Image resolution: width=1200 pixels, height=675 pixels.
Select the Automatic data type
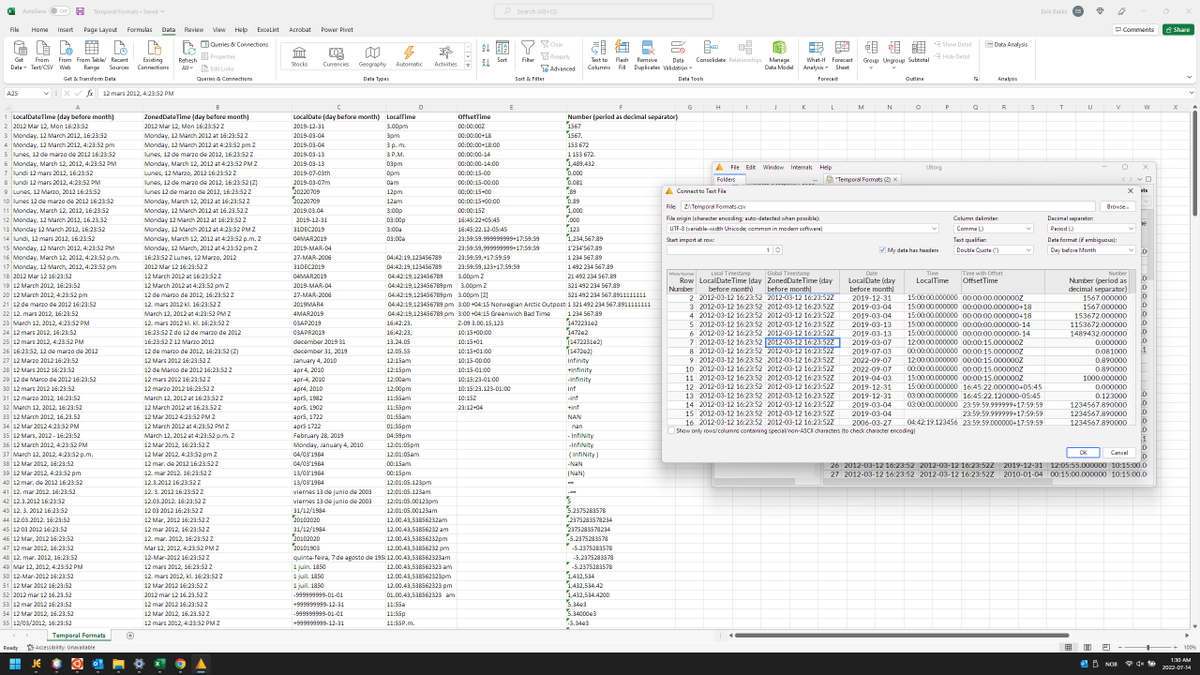[x=409, y=56]
